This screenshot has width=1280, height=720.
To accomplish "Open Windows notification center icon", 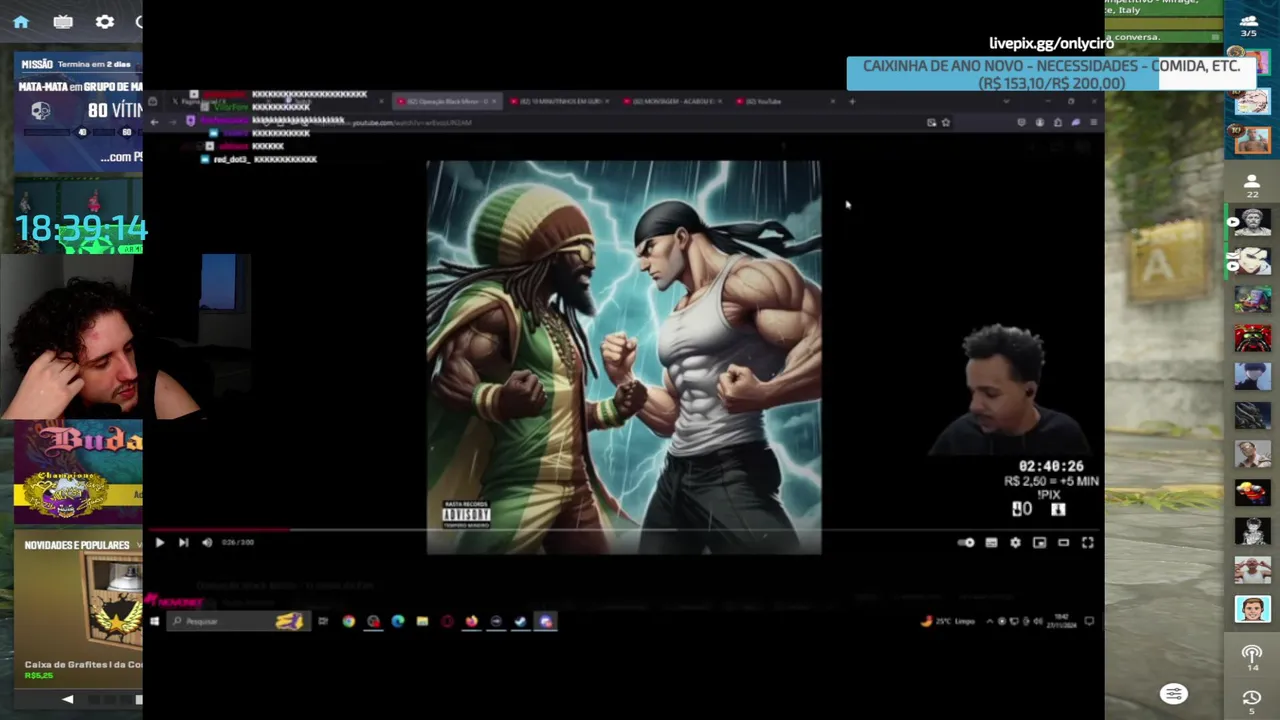I will click(1089, 621).
